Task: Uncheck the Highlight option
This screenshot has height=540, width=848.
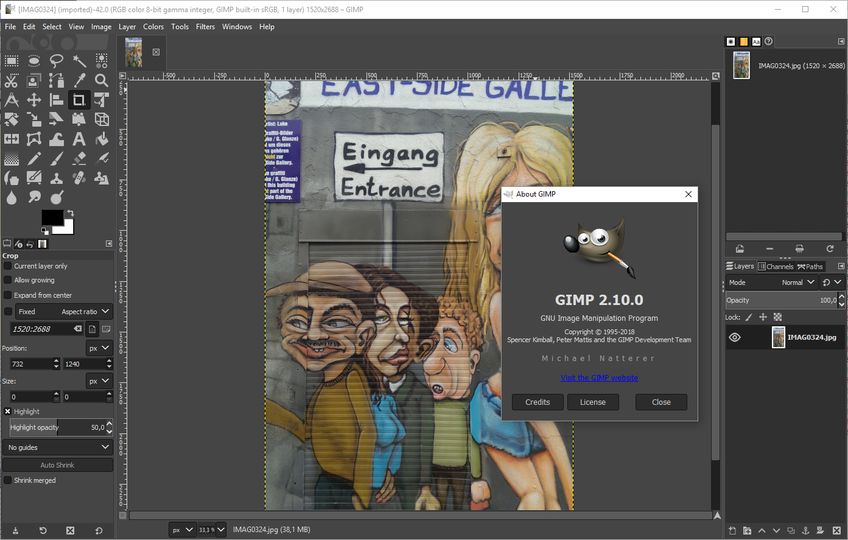Action: [8, 412]
